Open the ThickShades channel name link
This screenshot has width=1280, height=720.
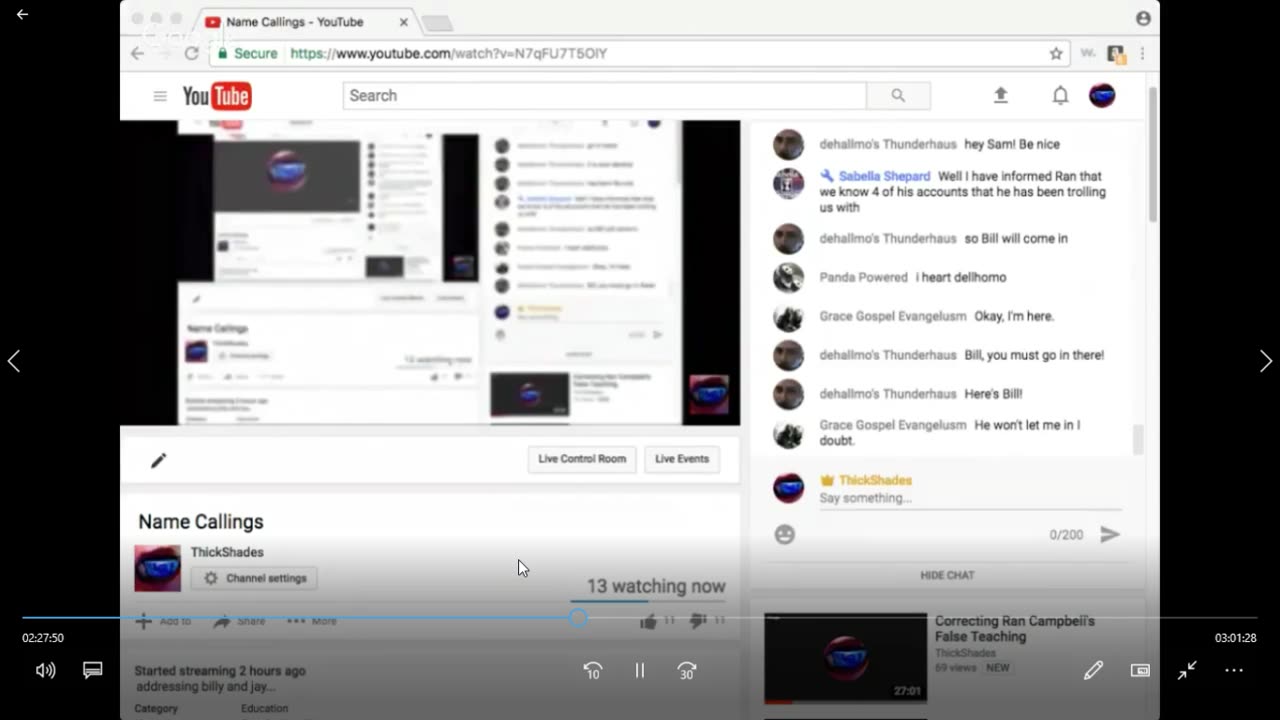pos(227,552)
